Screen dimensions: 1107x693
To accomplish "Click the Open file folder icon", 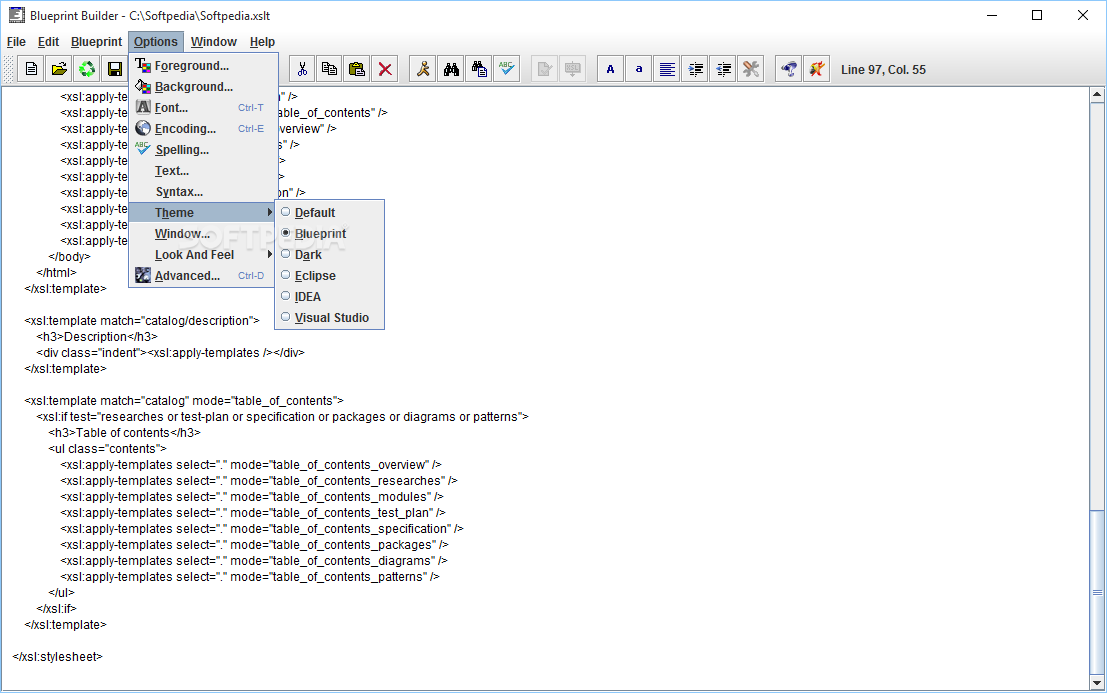I will pyautogui.click(x=59, y=69).
